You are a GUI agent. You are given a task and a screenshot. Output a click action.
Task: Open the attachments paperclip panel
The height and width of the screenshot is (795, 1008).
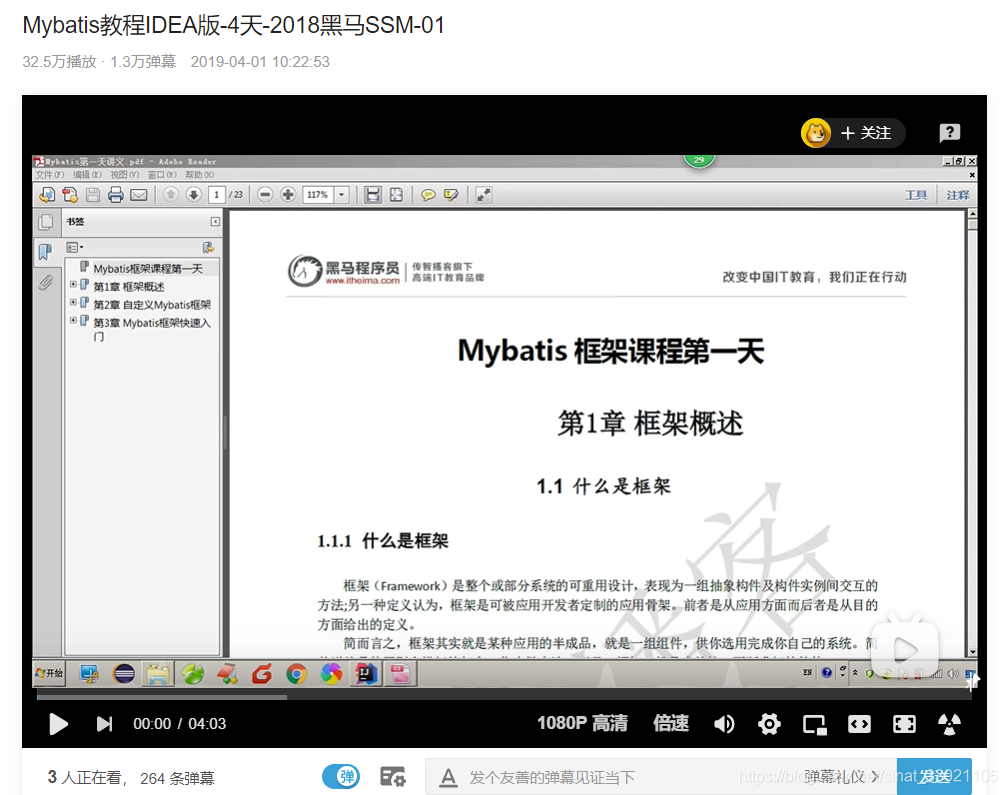coord(45,282)
